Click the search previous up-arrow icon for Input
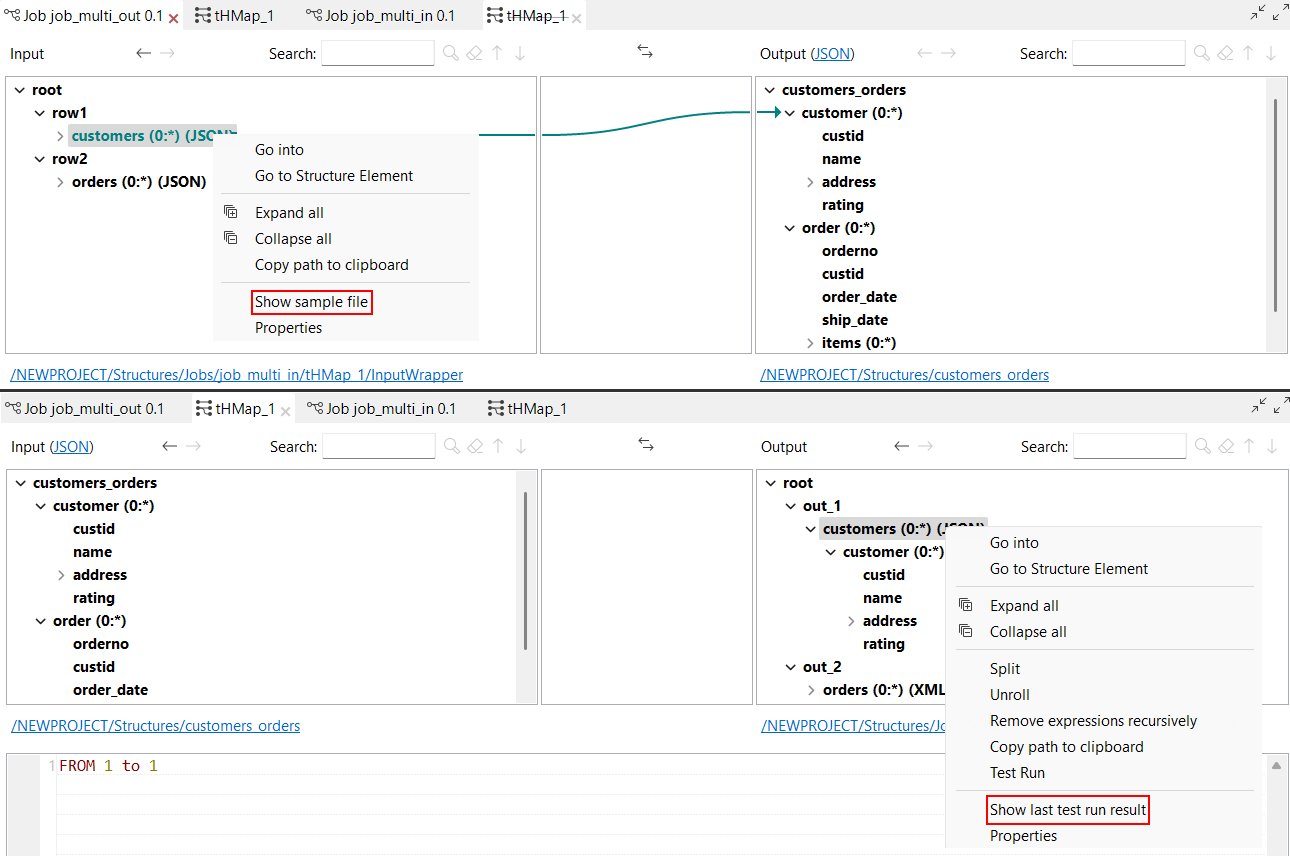The height and width of the screenshot is (856, 1290). 497,52
